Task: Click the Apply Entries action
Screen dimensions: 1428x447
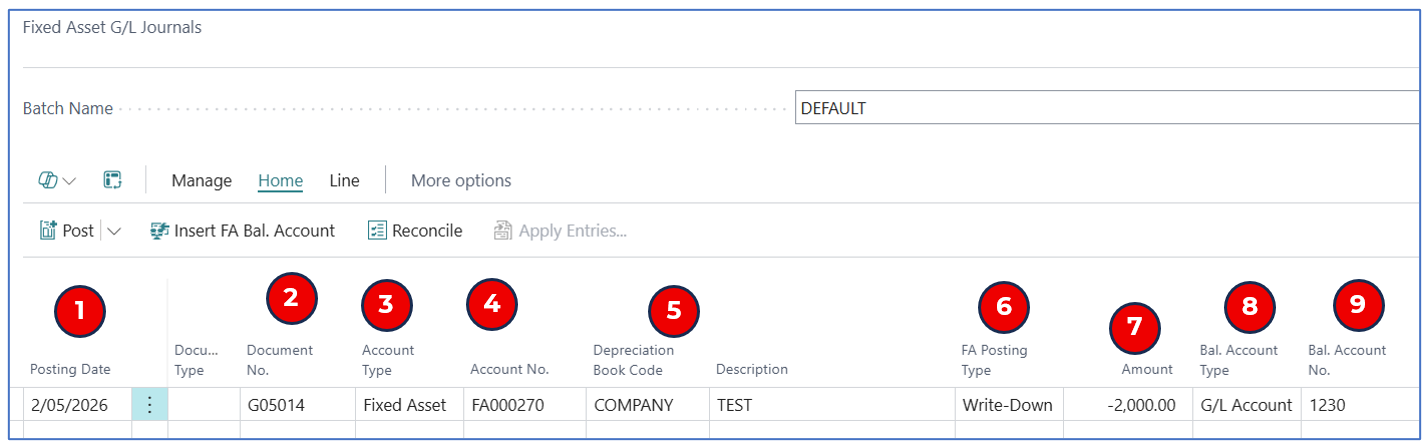Action: (560, 231)
